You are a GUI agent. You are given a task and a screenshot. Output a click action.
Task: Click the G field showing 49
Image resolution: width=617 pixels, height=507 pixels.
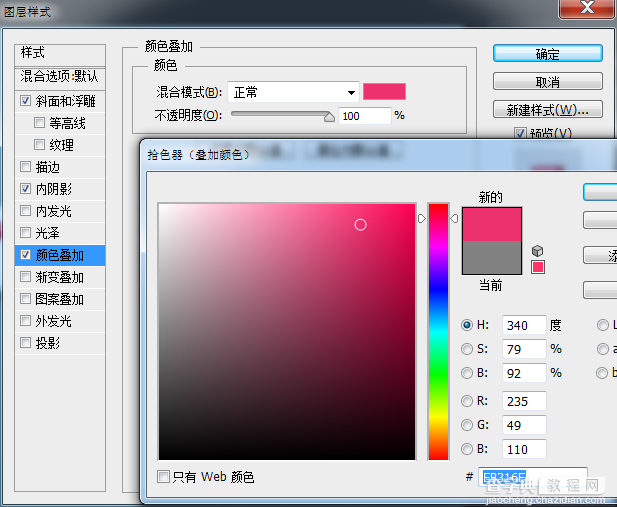pos(524,425)
